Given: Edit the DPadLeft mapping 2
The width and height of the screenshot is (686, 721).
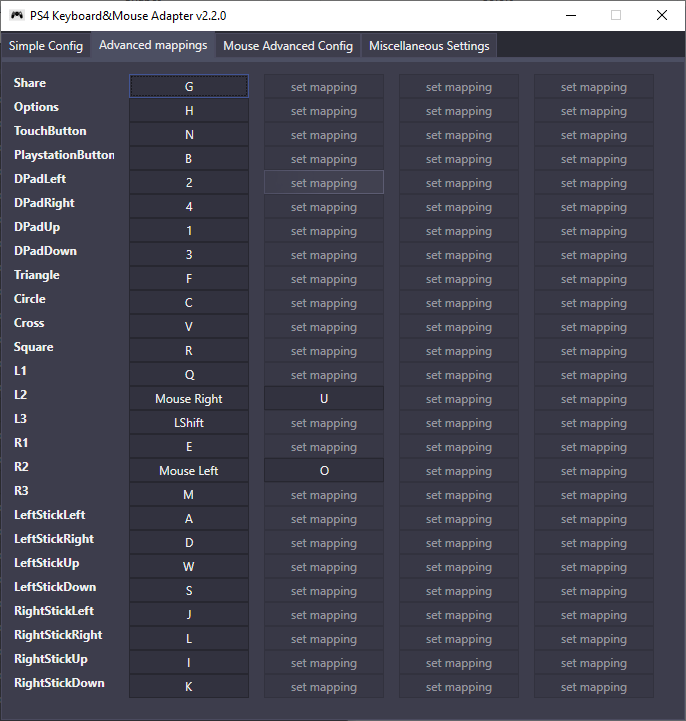Looking at the screenshot, I should [x=189, y=182].
